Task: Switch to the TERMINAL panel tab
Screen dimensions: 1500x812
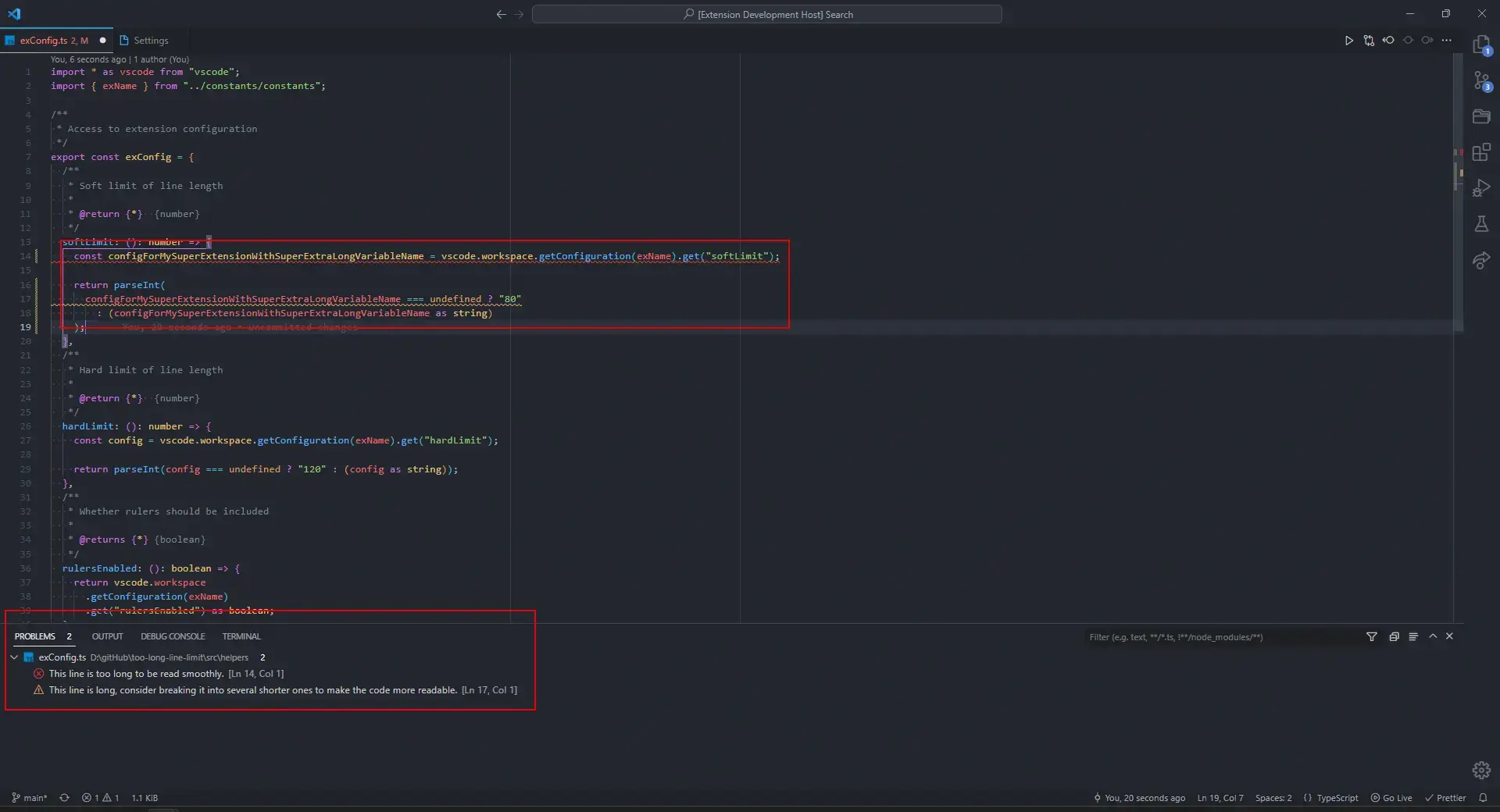Action: (x=241, y=637)
